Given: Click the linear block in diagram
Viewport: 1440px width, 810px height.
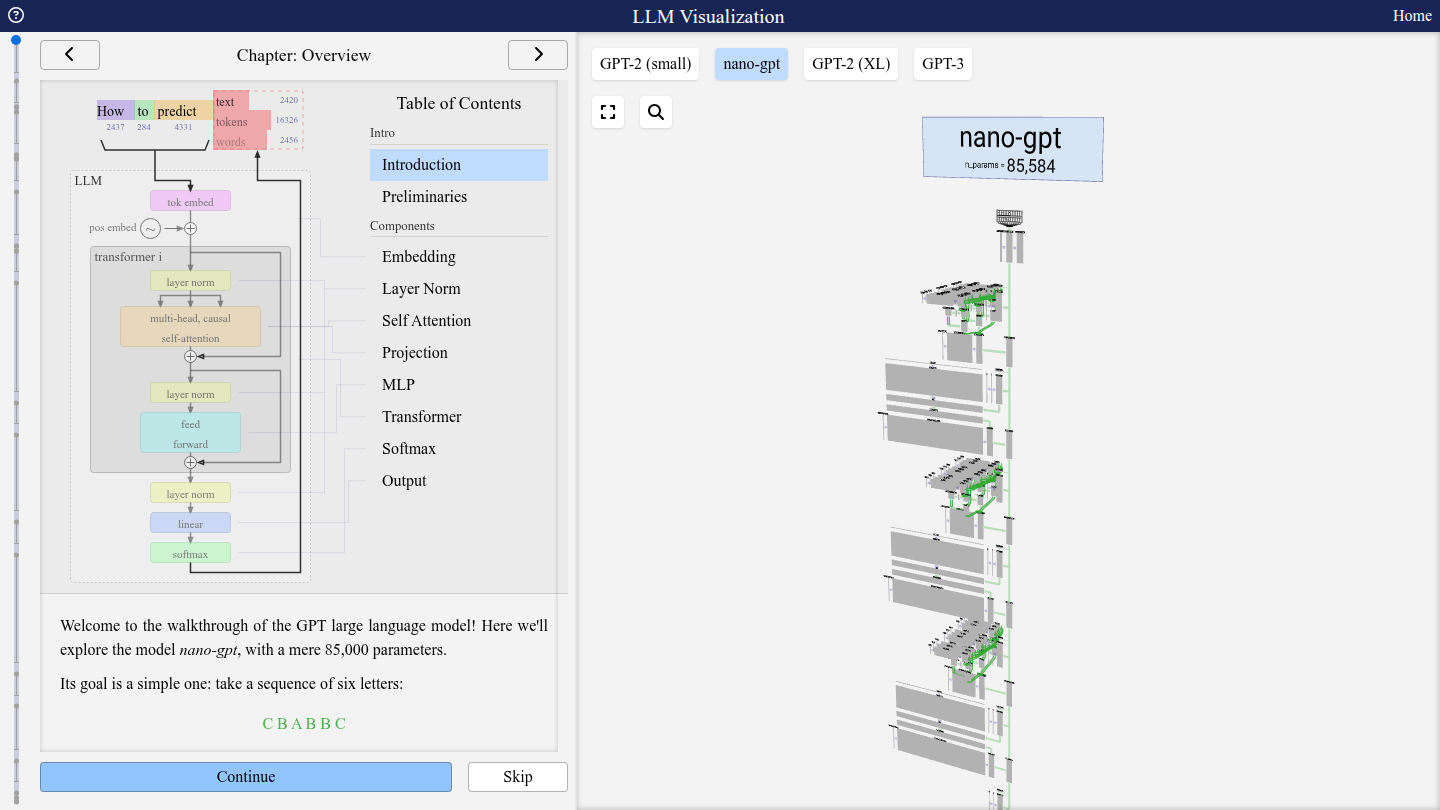Looking at the screenshot, I should 190,523.
